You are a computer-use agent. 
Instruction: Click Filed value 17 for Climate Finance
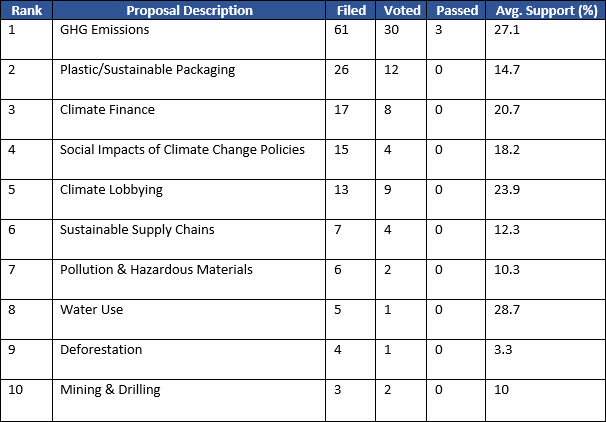pos(341,110)
